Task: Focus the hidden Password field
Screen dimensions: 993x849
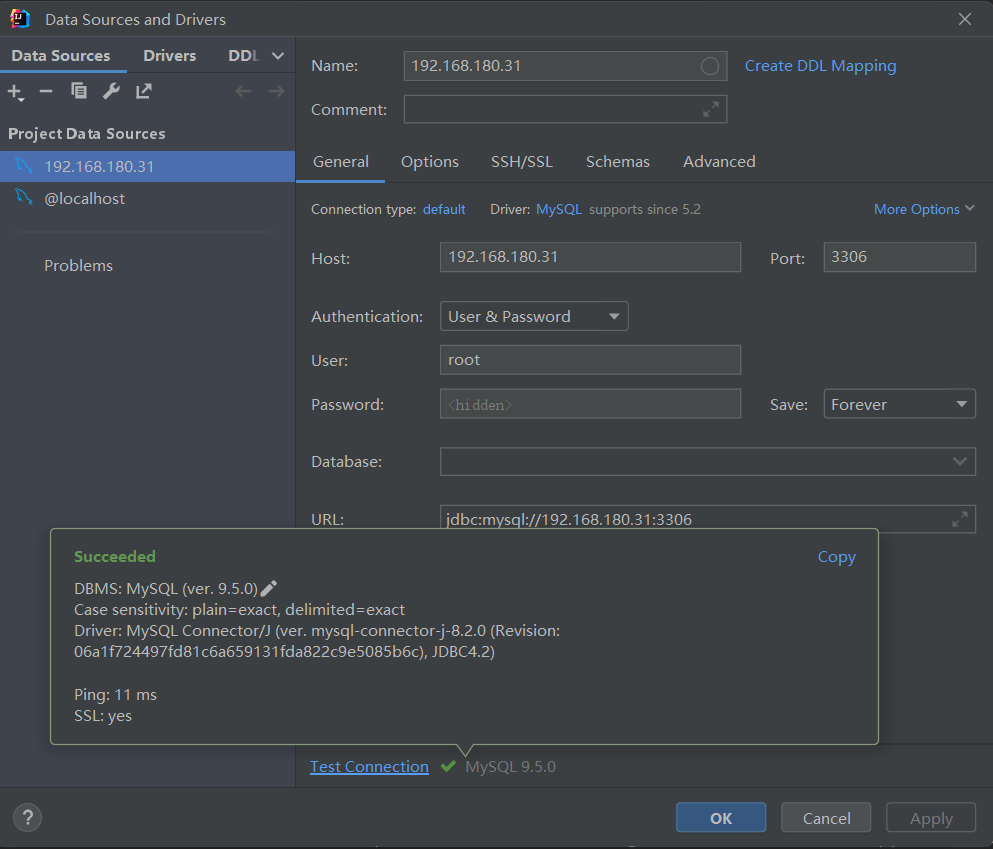Action: [x=590, y=404]
